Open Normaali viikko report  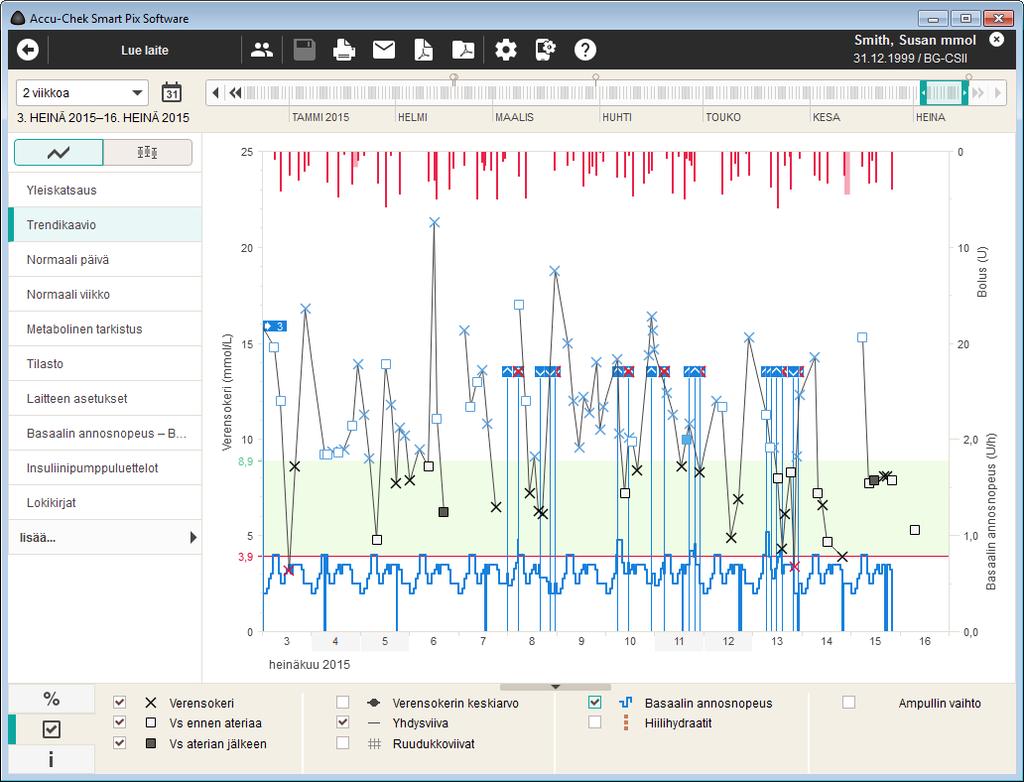coord(104,294)
